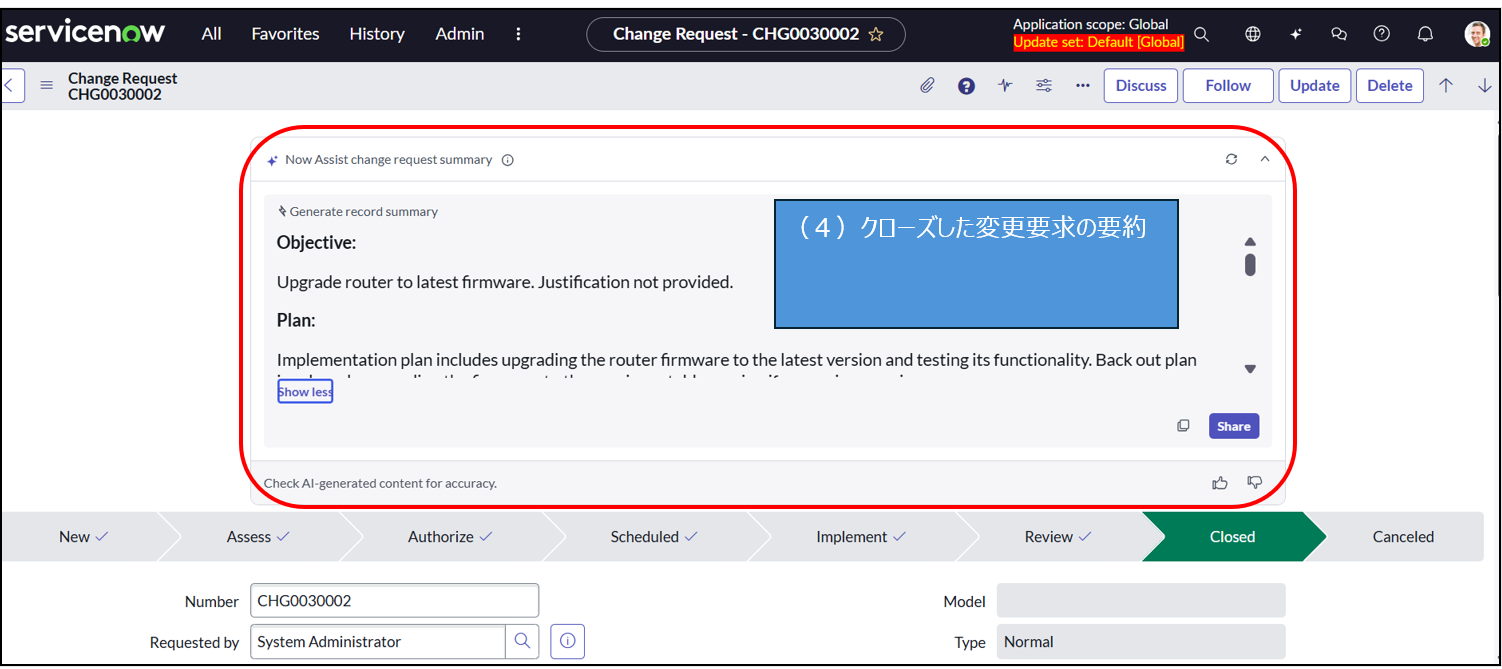This screenshot has width=1502, height=669.
Task: Click the Number field CHG0030002
Action: 394,601
